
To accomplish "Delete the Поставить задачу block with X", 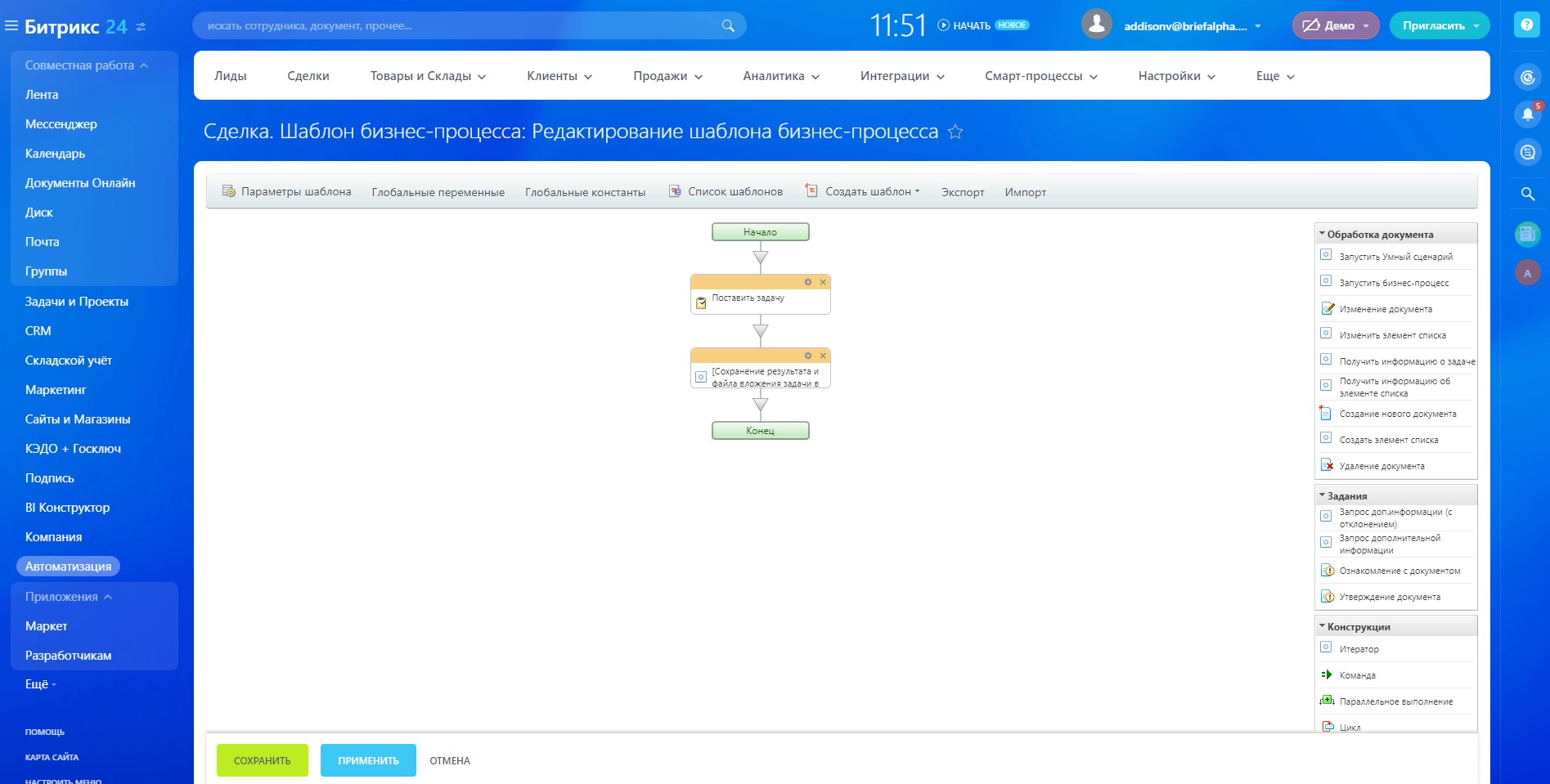I will point(823,282).
